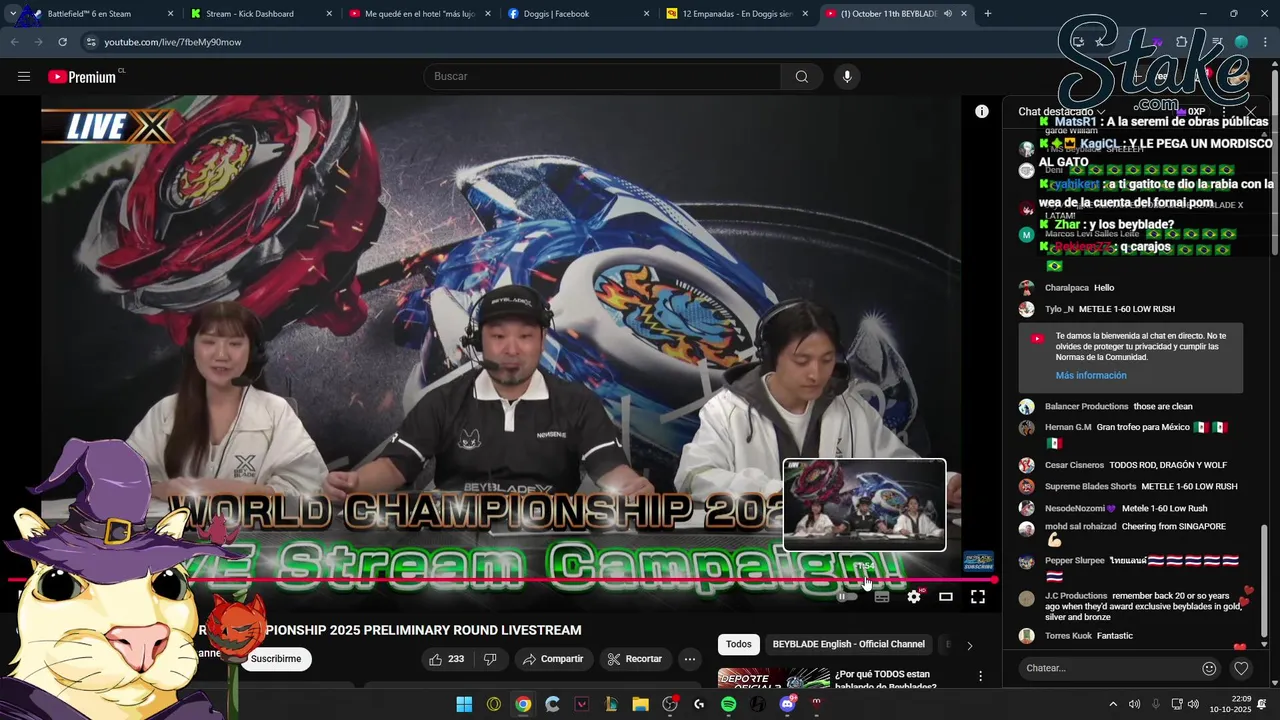The height and width of the screenshot is (720, 1280).
Task: Open emoji picker in chat input
Action: point(1209,668)
